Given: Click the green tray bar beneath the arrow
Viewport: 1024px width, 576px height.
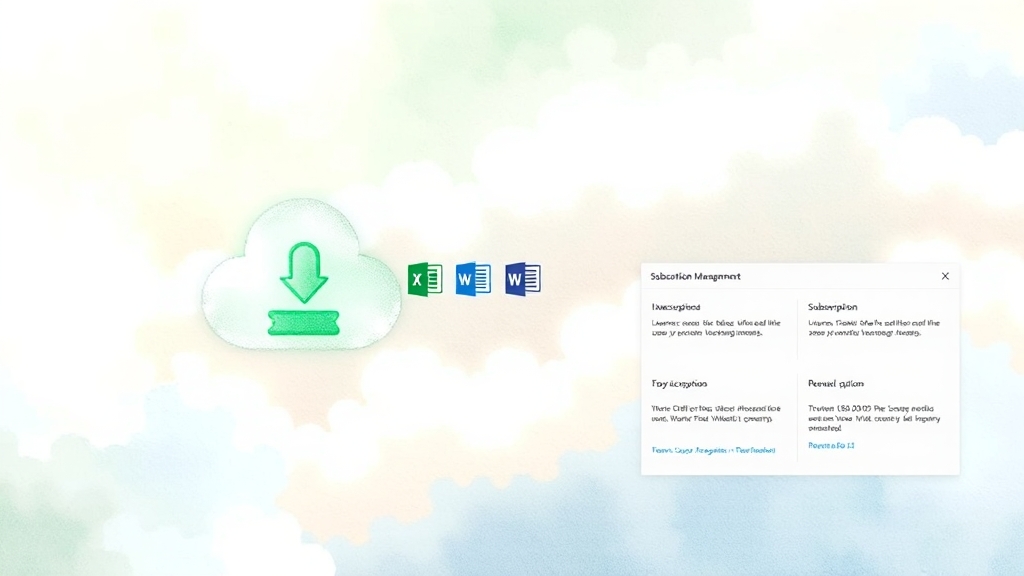Looking at the screenshot, I should [x=303, y=322].
